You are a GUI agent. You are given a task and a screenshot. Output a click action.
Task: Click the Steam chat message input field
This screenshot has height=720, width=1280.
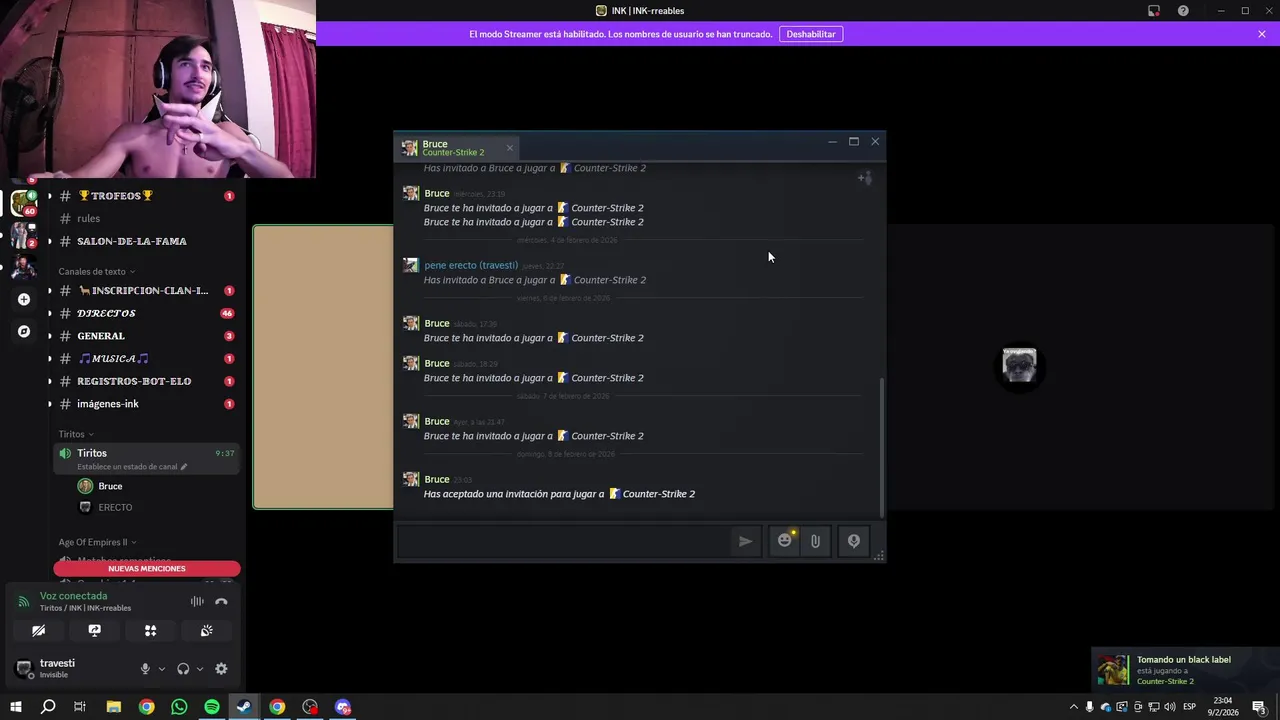[x=564, y=541]
